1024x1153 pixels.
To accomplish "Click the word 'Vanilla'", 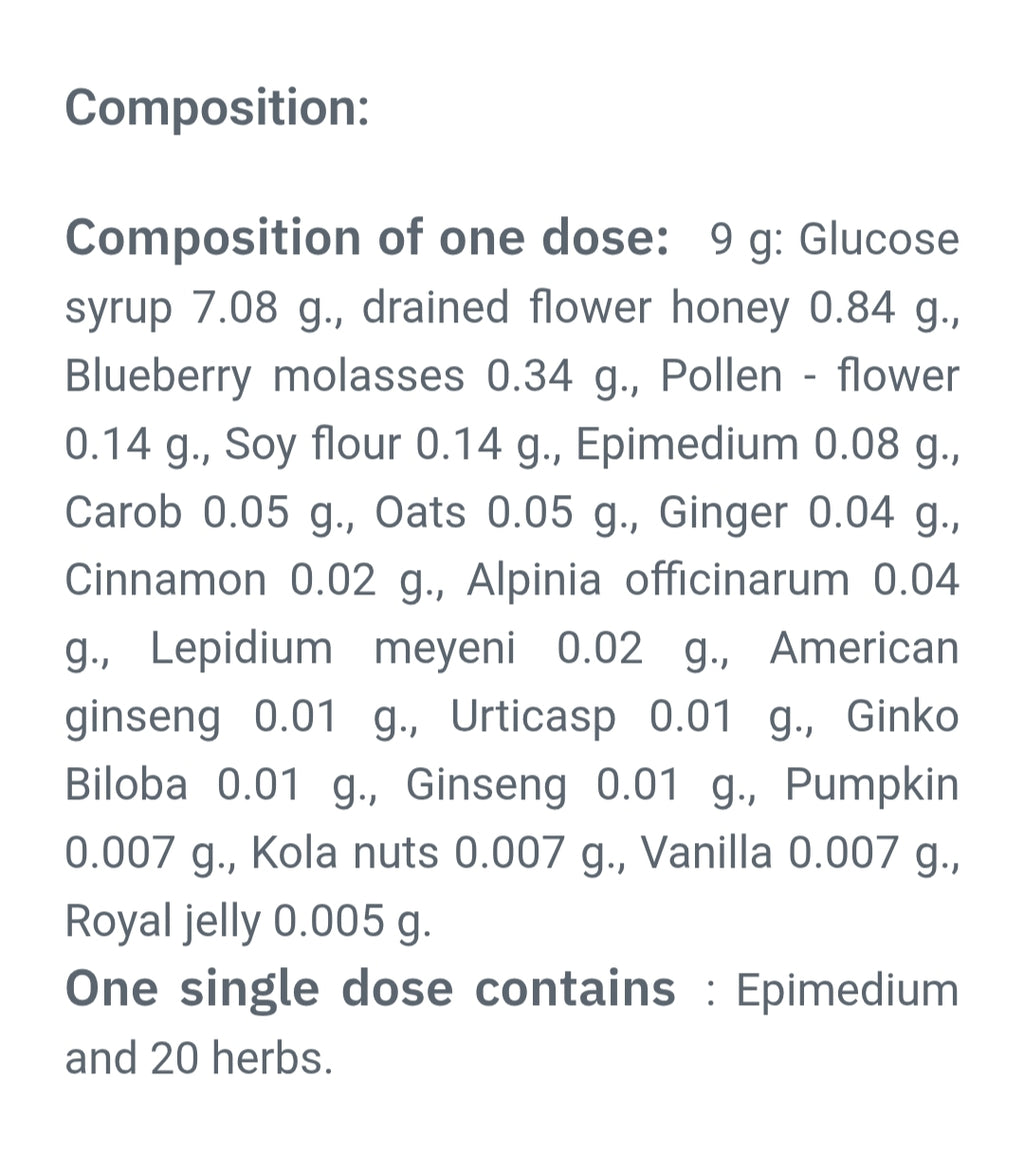I will point(707,853).
